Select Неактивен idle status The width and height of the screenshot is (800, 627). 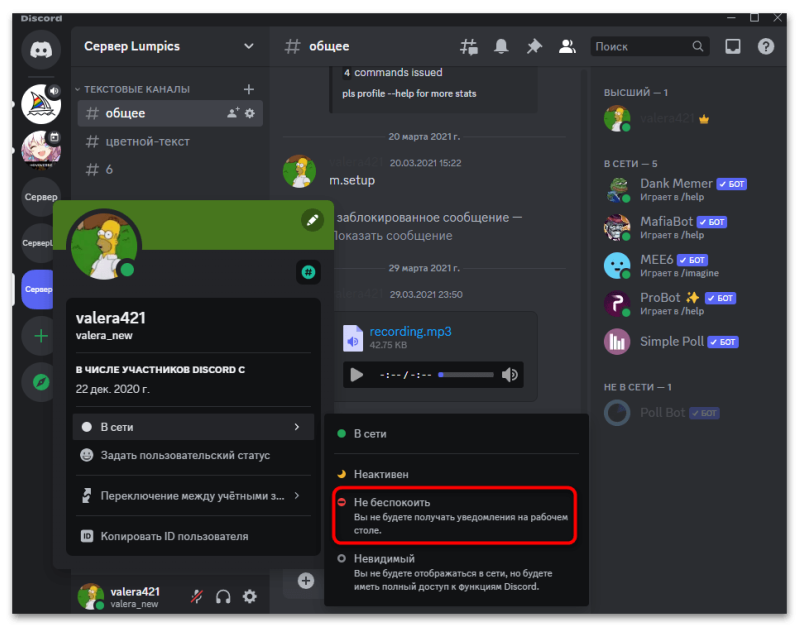click(456, 474)
